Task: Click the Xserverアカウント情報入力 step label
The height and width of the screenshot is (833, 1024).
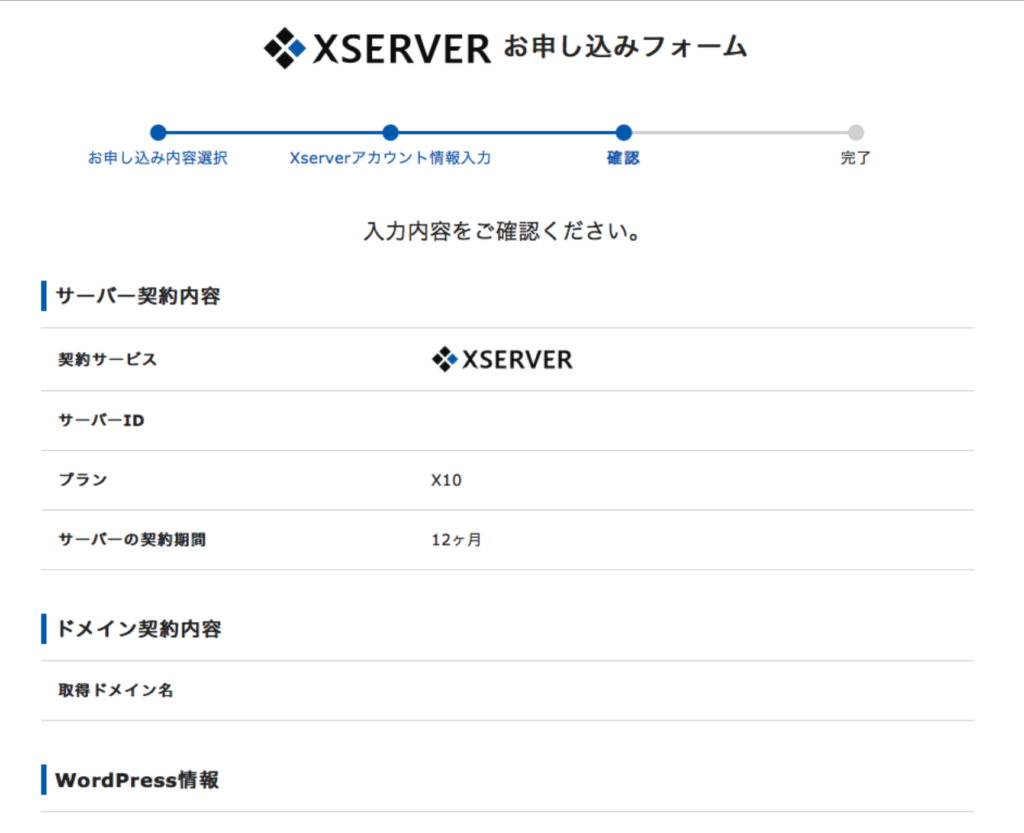Action: pyautogui.click(x=390, y=158)
